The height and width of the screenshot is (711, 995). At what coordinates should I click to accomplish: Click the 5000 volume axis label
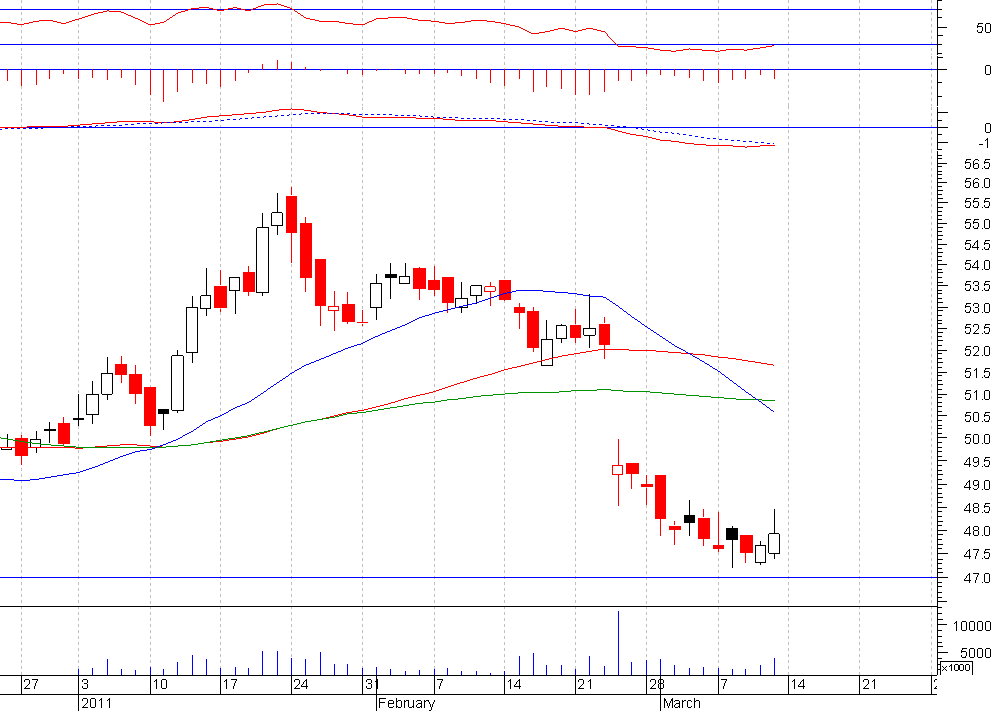(976, 653)
